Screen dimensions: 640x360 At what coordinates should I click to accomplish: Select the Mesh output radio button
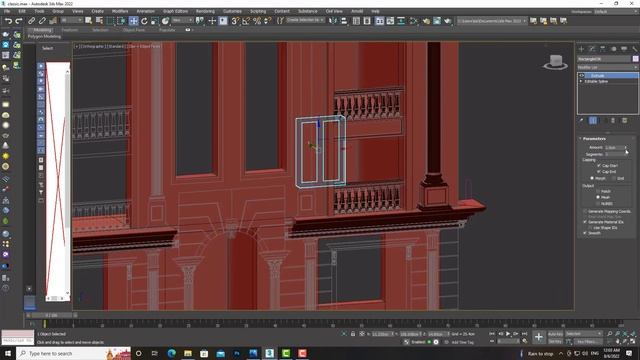click(x=598, y=197)
